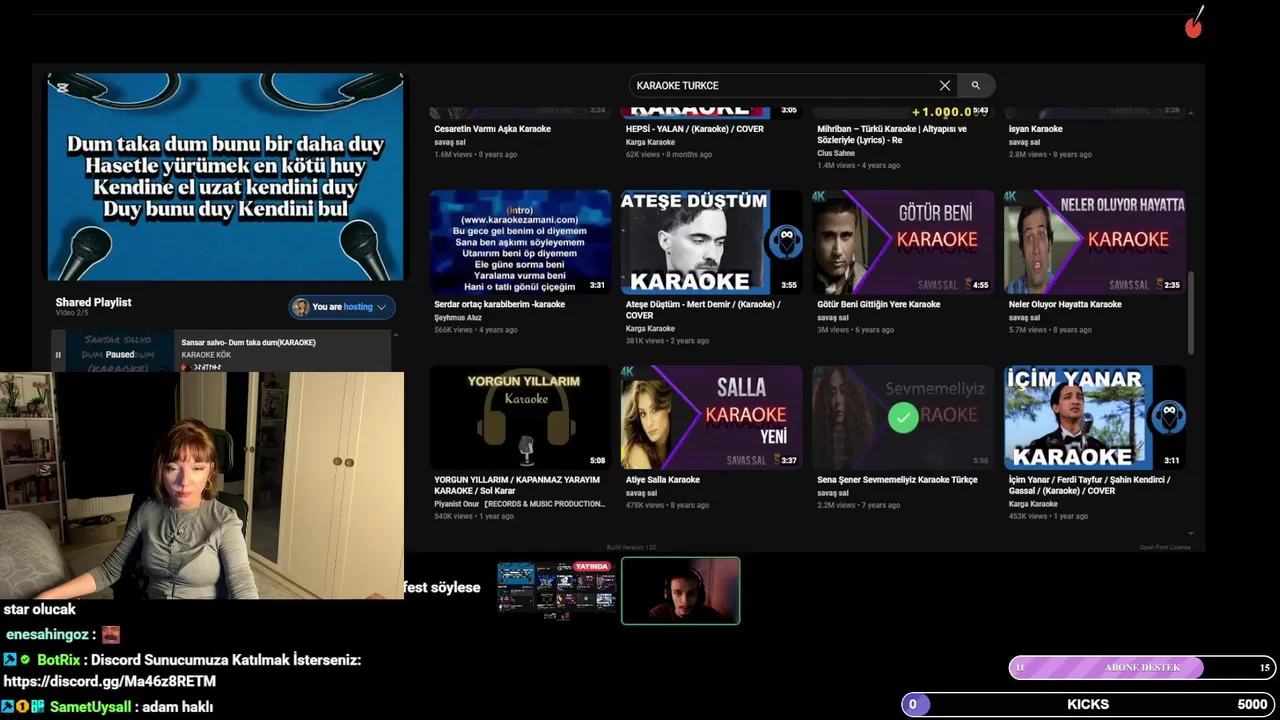Click 'Video 2/5' playlist counter
Screen dimensions: 1280x720
pos(72,313)
